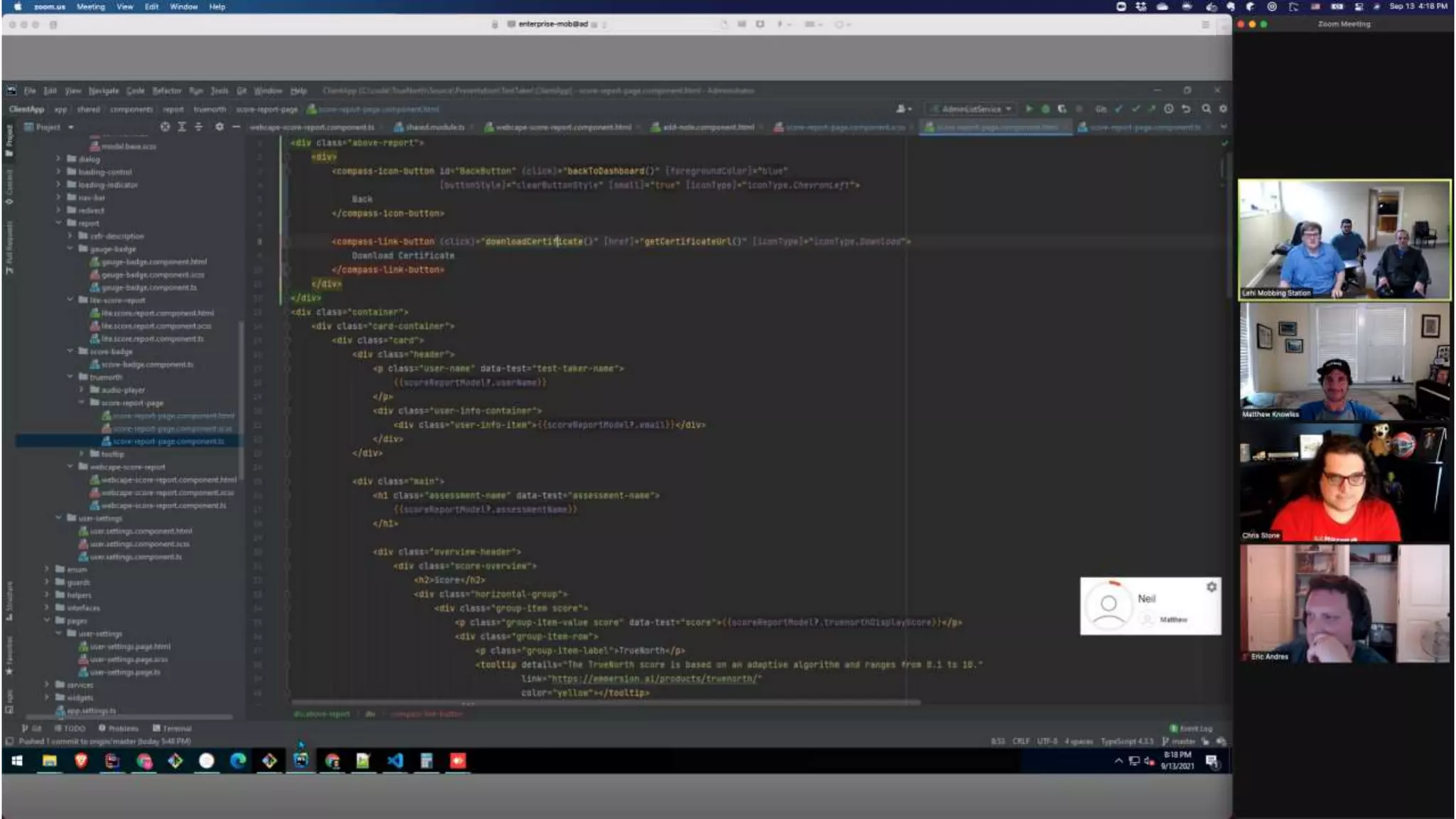Expand the services folder in tree
Image resolution: width=1456 pixels, height=819 pixels.
click(47, 685)
